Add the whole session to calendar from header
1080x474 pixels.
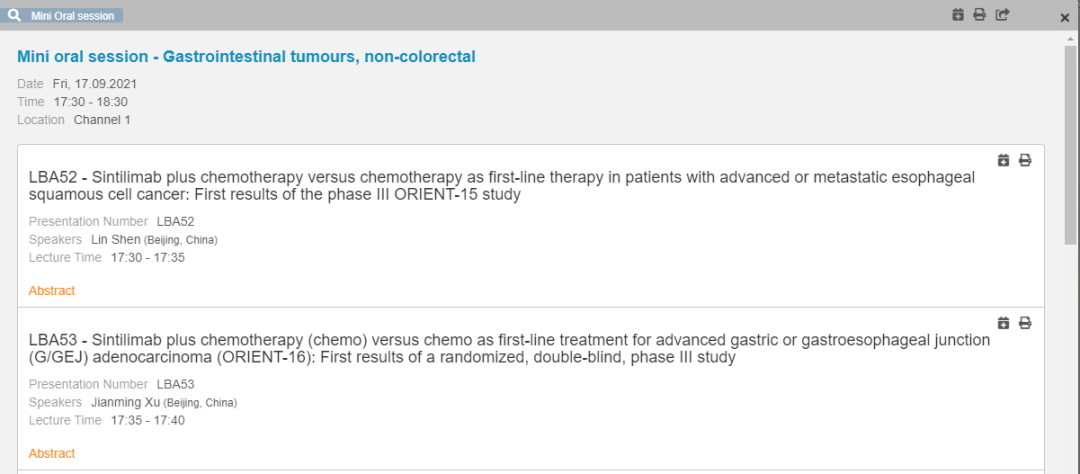[x=957, y=14]
